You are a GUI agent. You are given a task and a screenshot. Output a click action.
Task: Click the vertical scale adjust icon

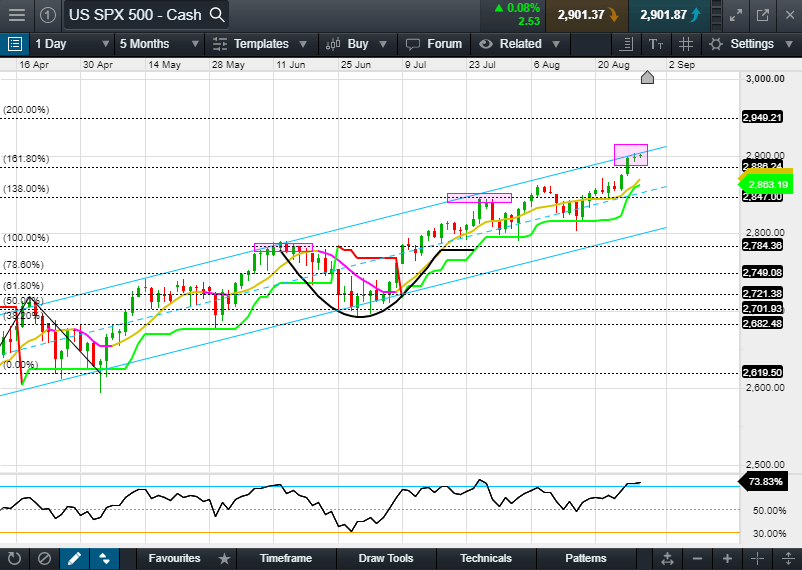pos(788,558)
